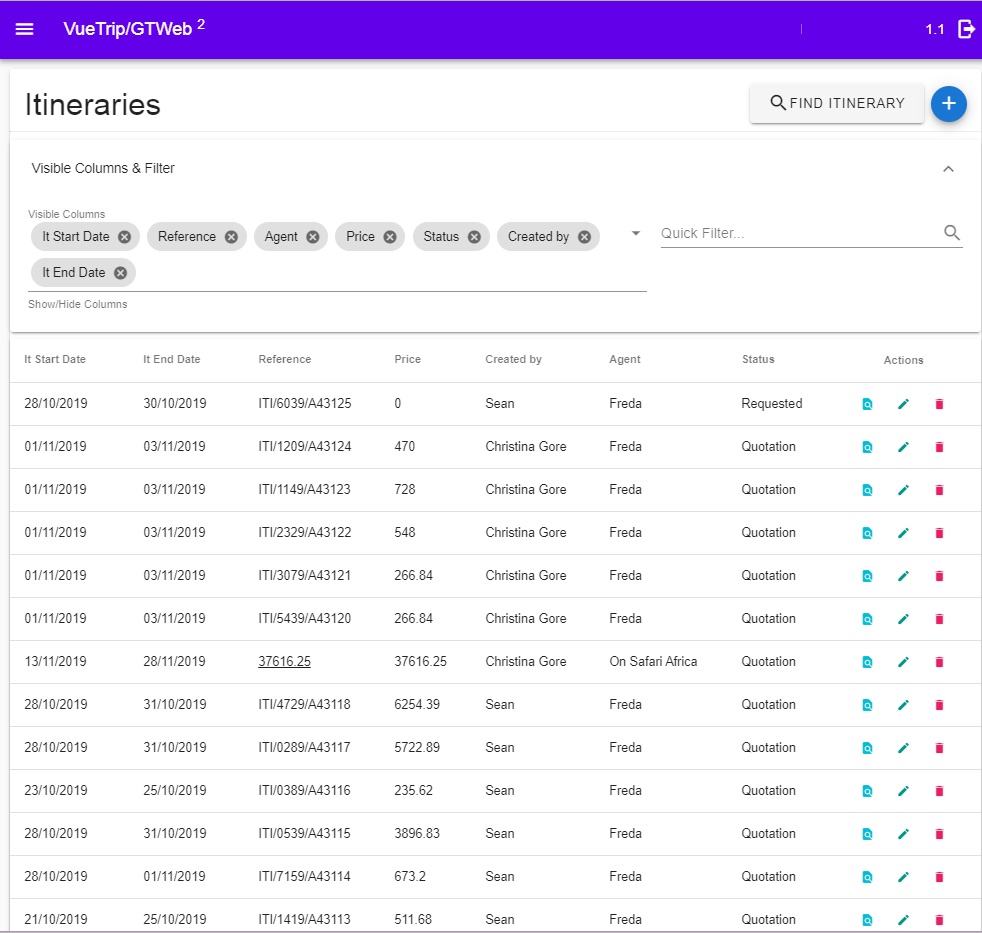Sort by It Start Date column header

pos(54,359)
